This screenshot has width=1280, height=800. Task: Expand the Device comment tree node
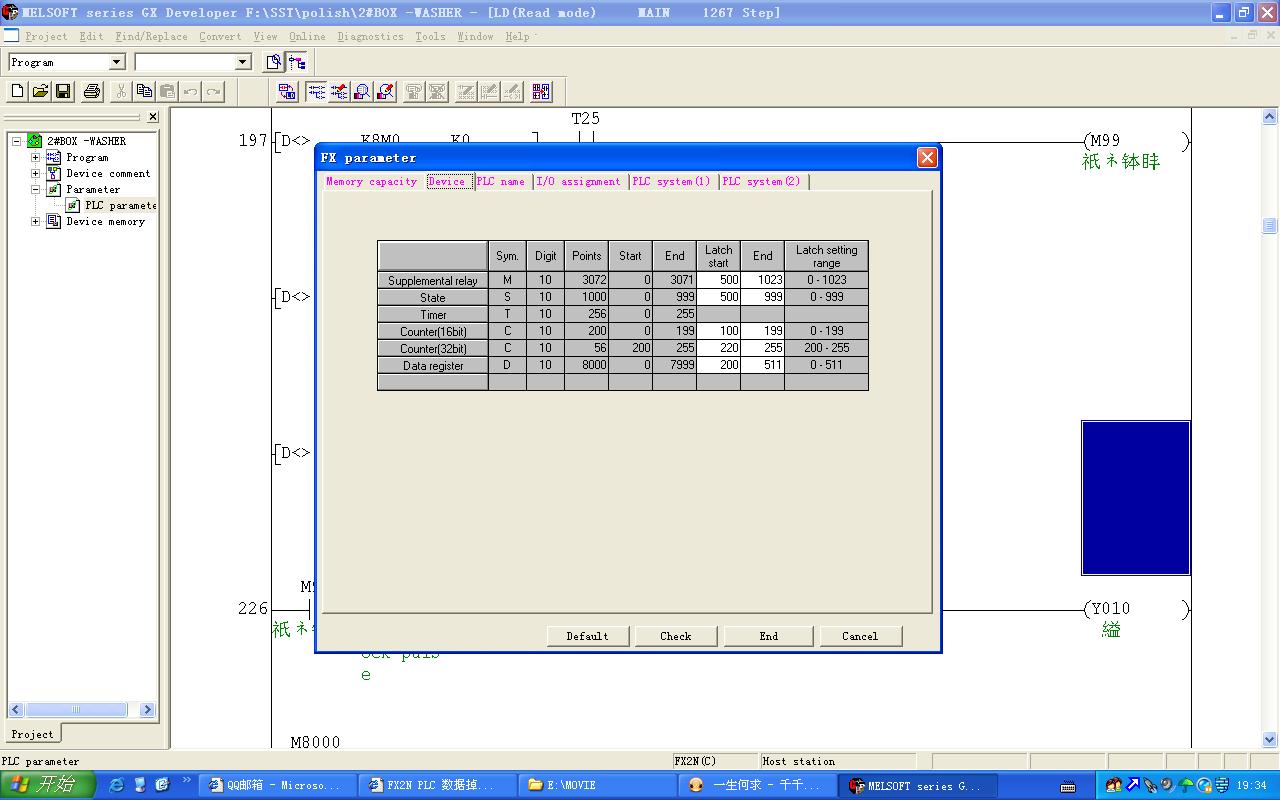pos(36,173)
